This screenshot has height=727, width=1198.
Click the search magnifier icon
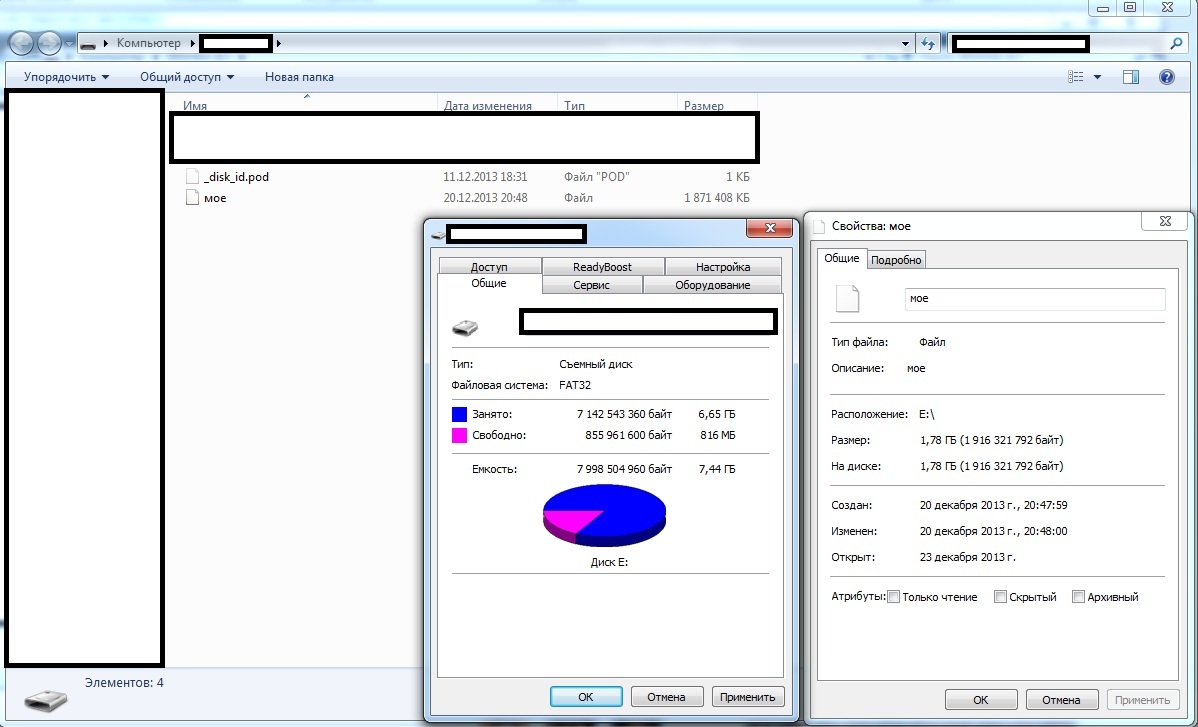click(1176, 44)
